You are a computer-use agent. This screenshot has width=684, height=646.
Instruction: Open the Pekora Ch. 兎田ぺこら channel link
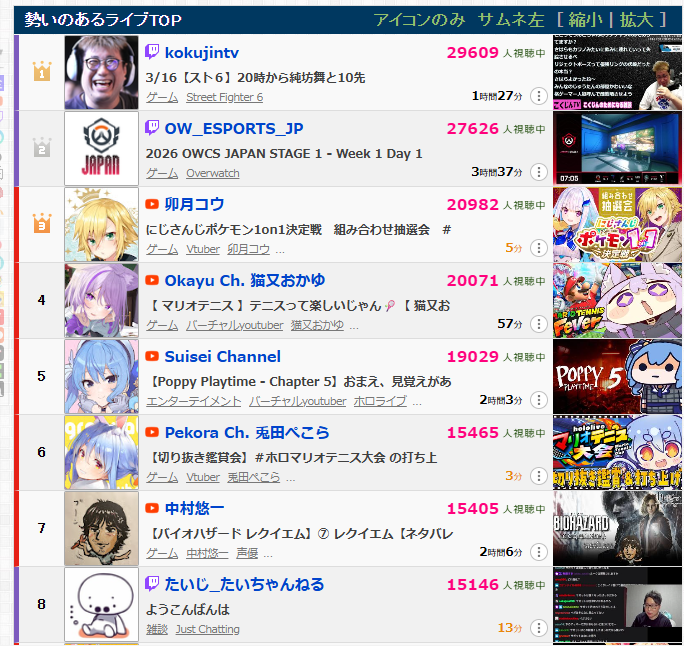pyautogui.click(x=247, y=432)
